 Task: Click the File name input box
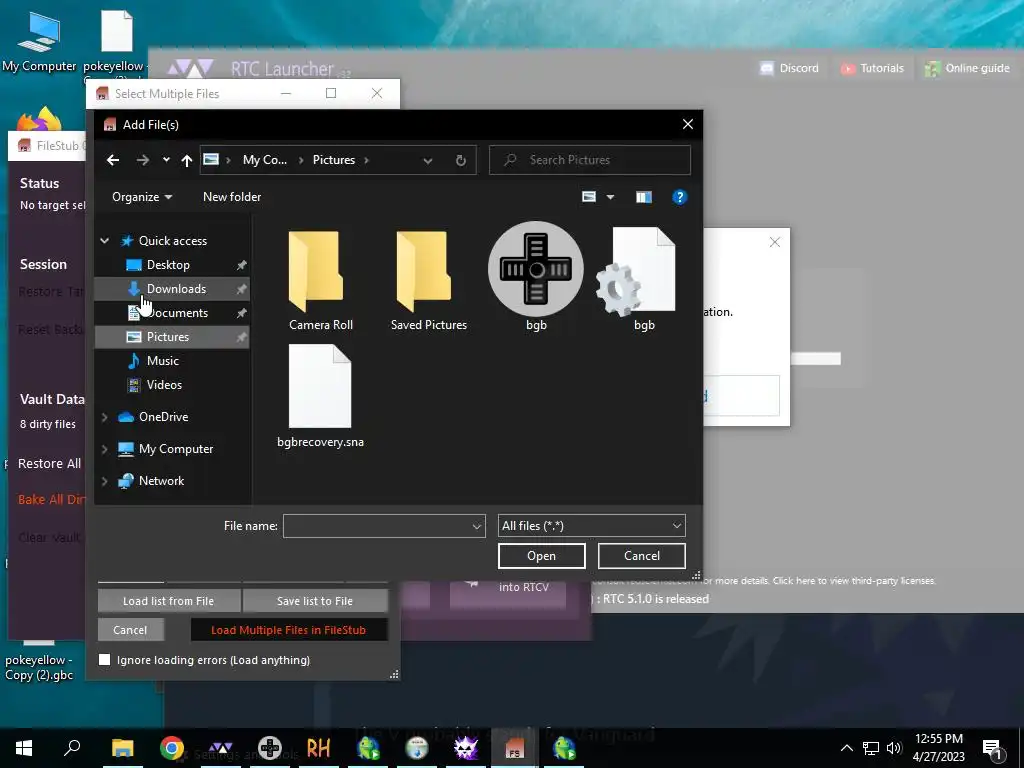pyautogui.click(x=384, y=526)
